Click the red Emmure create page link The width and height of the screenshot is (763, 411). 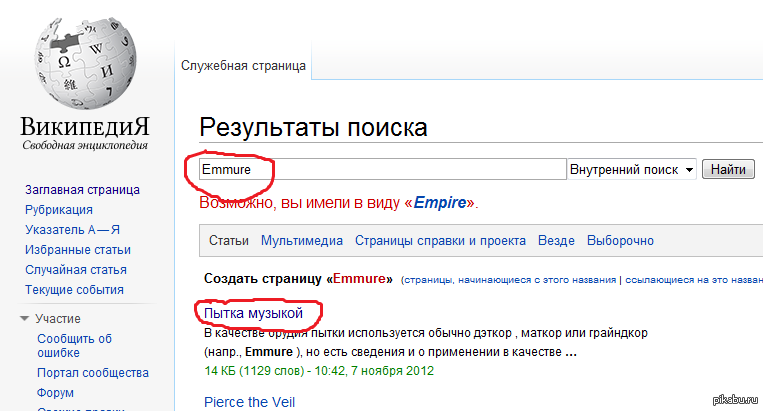(x=362, y=278)
